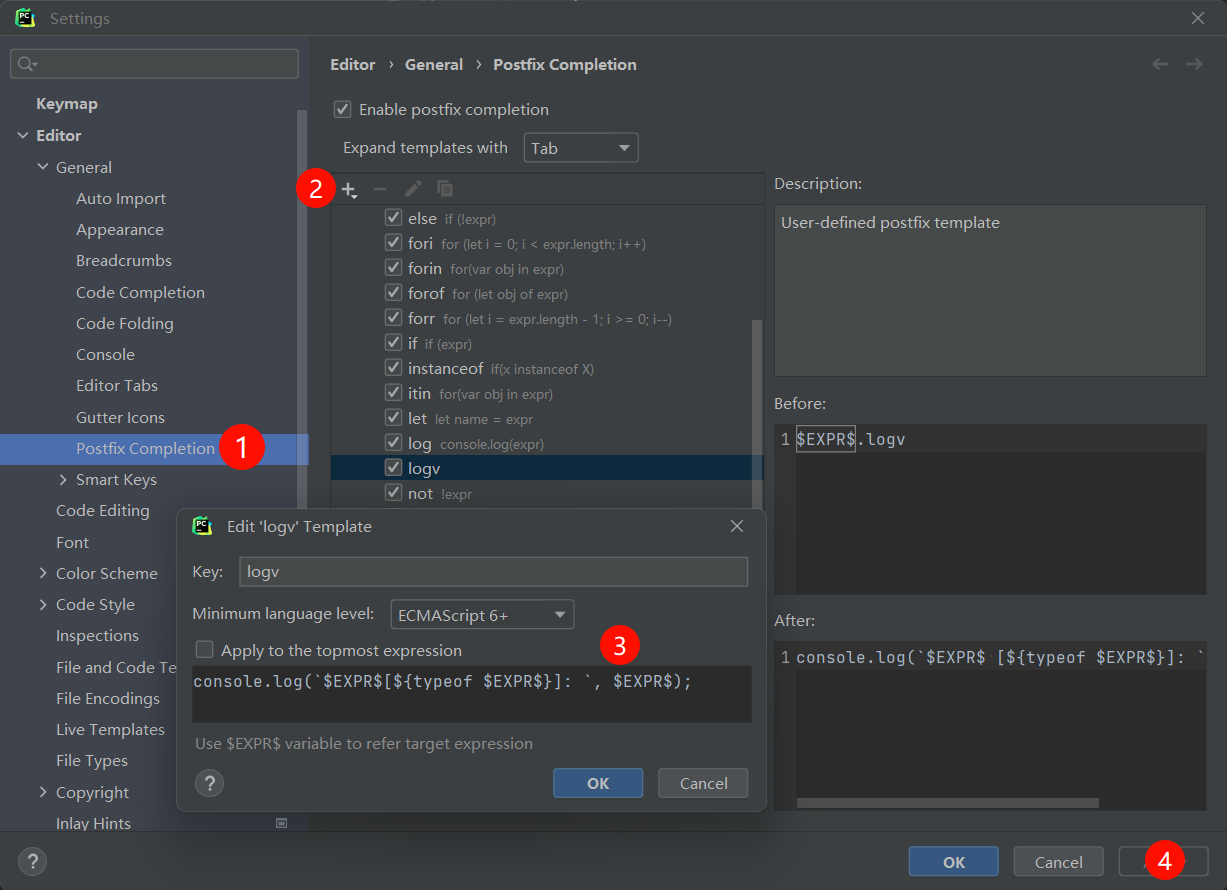This screenshot has width=1227, height=890.
Task: Expand the Smart Keys tree node
Action: pyautogui.click(x=64, y=480)
